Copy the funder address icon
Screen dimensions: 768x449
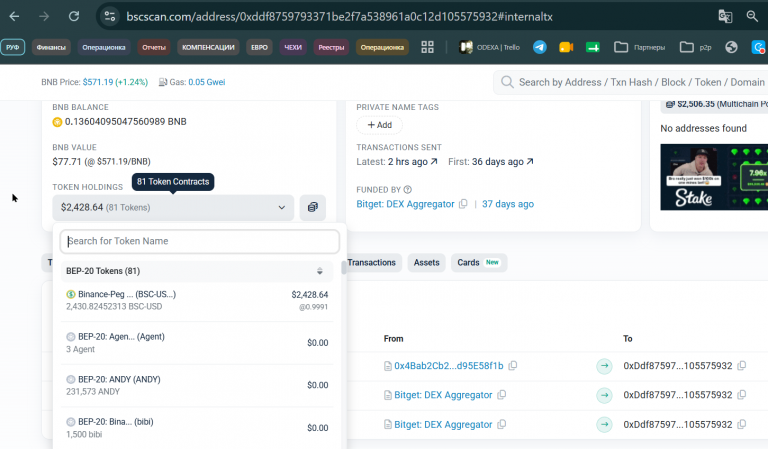tap(463, 204)
